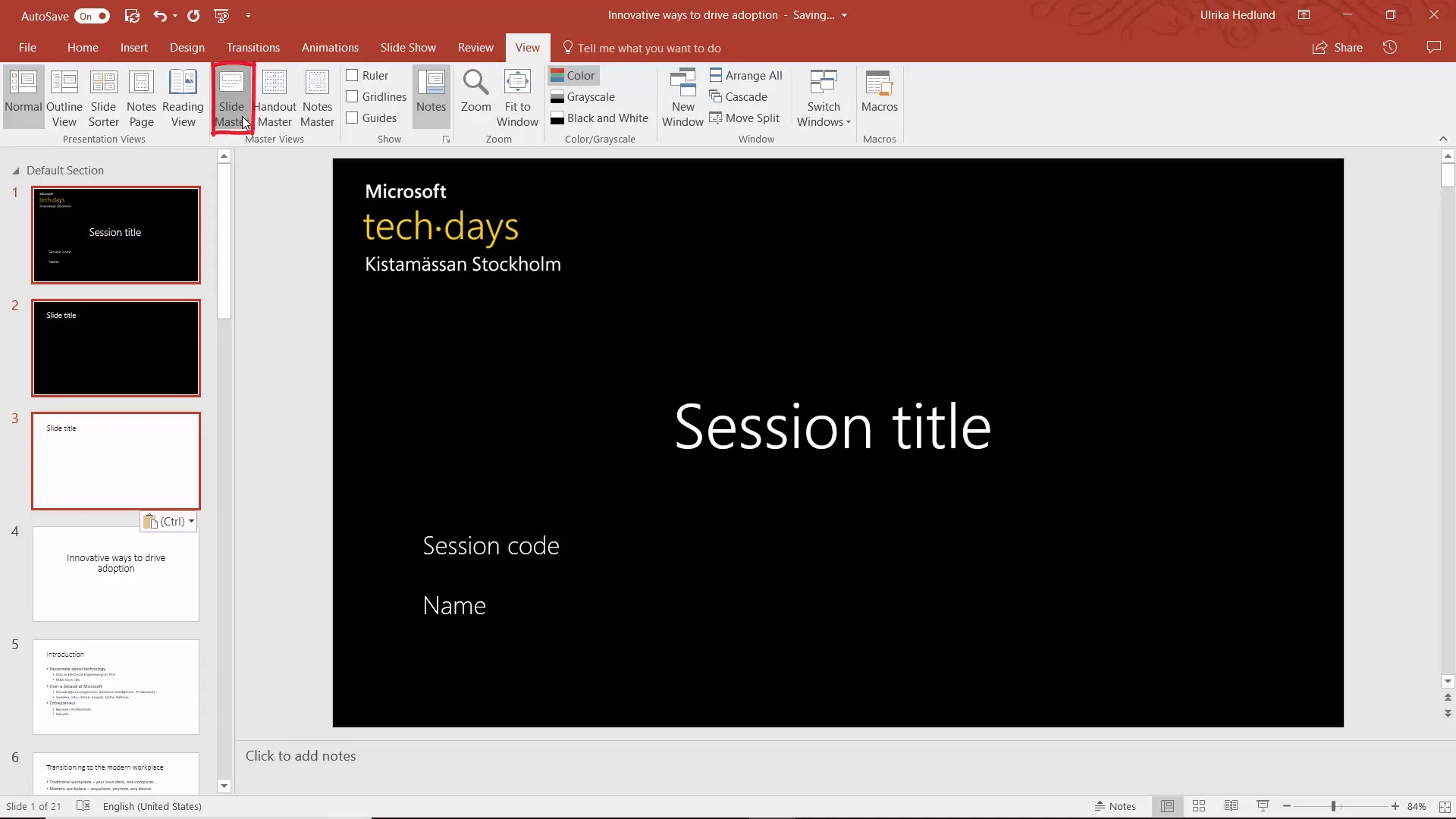
Task: Switch to the Design tab
Action: point(187,47)
